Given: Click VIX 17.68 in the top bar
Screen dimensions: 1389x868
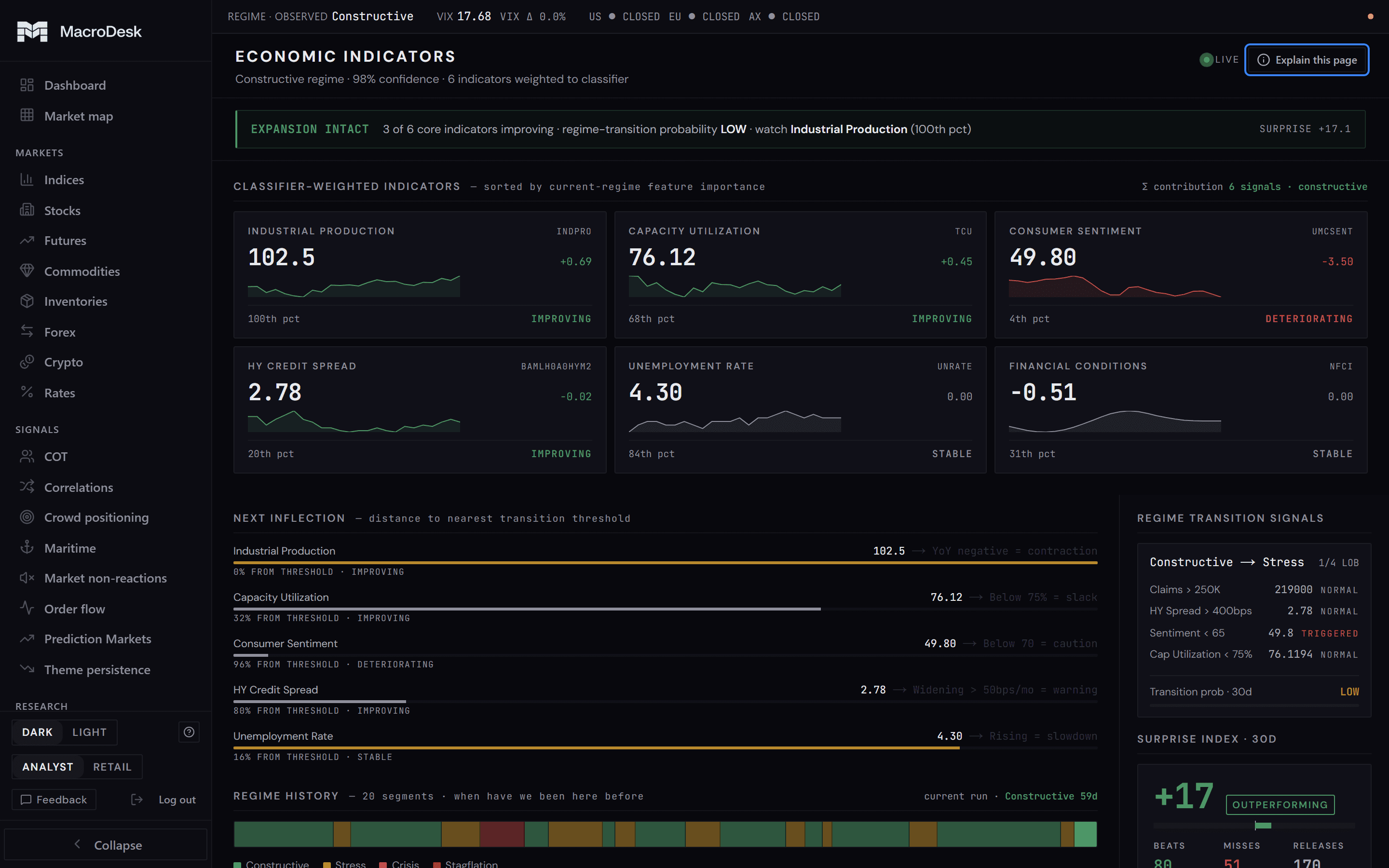Looking at the screenshot, I should pyautogui.click(x=464, y=17).
